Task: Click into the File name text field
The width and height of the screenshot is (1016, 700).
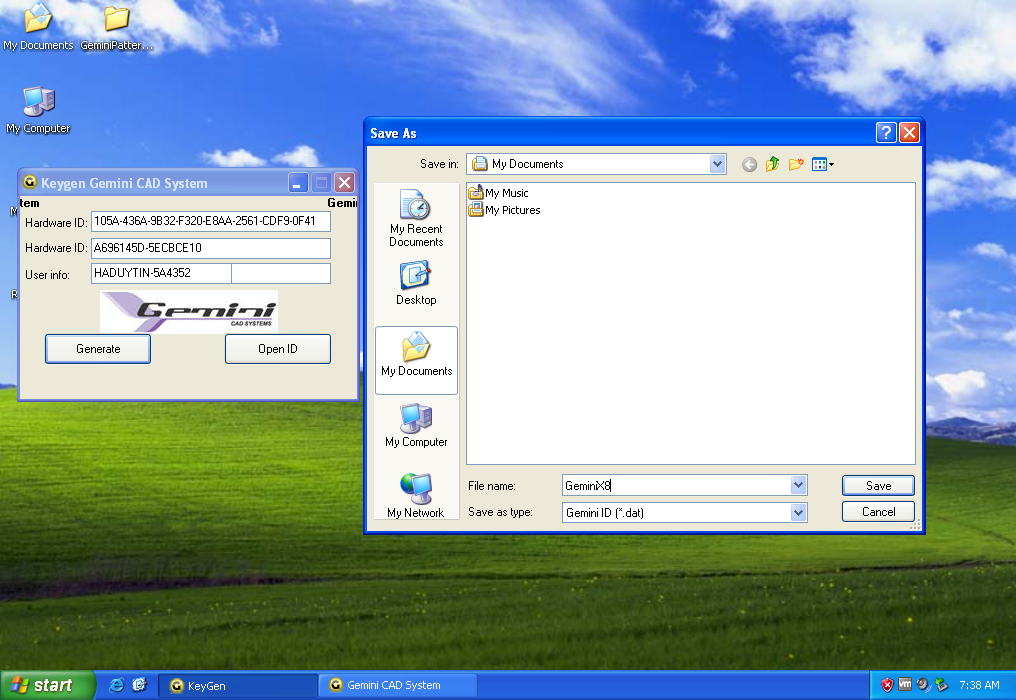Action: 676,485
